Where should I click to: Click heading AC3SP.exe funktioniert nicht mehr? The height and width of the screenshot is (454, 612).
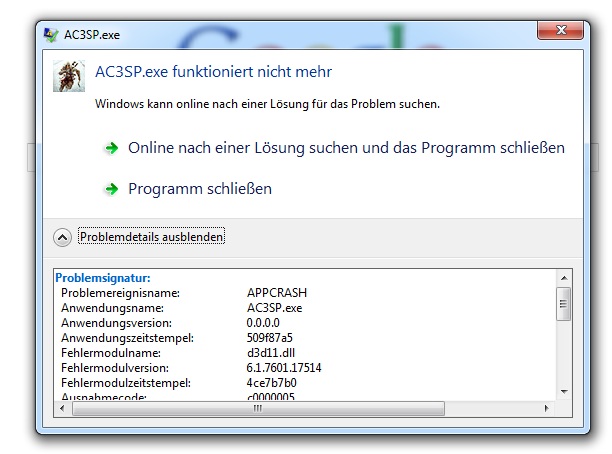(213, 72)
